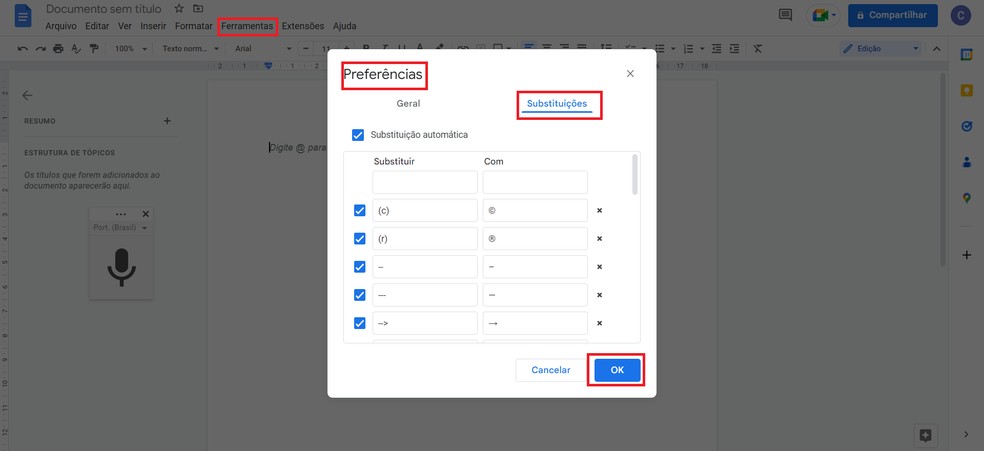Uncheck the --> arrow substitution checkbox

point(360,323)
